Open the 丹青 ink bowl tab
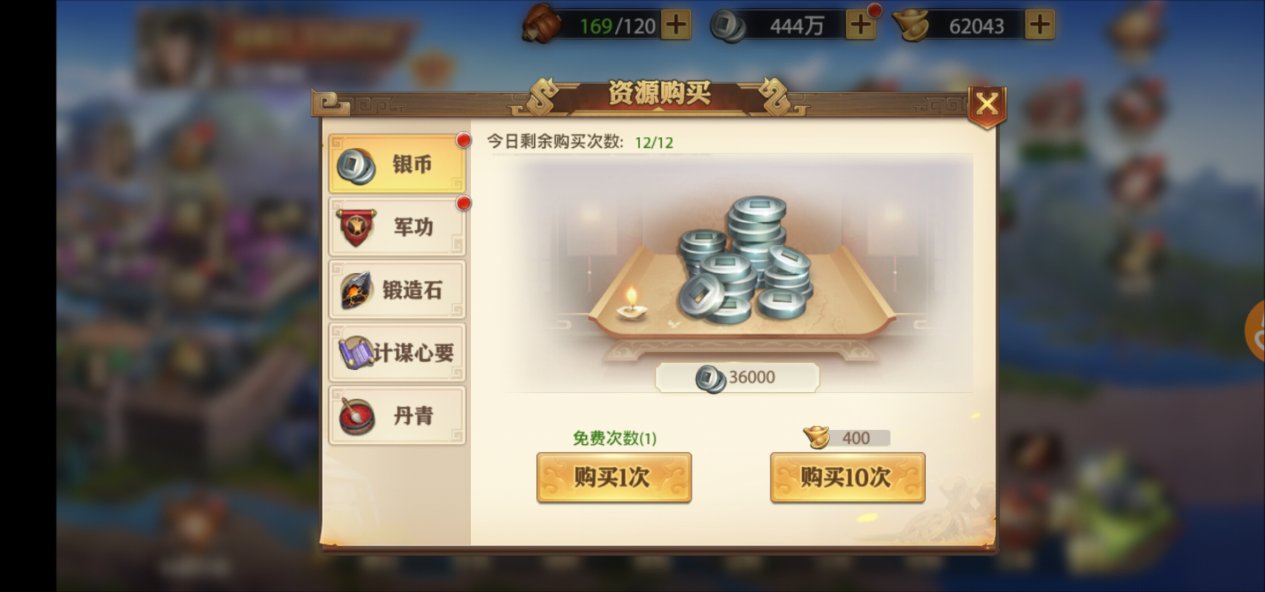The height and width of the screenshot is (592, 1265). [397, 416]
